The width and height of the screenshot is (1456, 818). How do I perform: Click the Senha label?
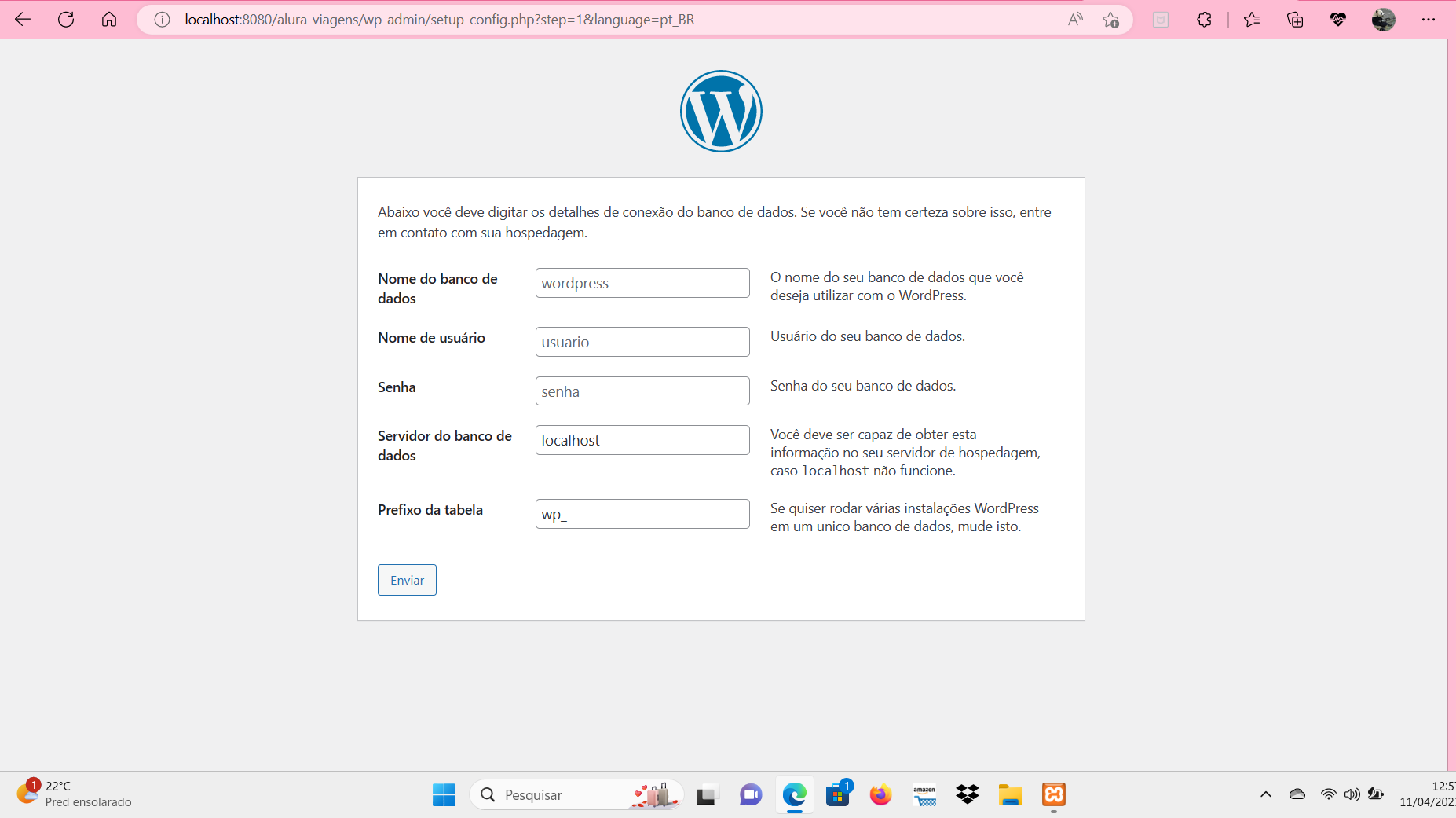tap(397, 387)
